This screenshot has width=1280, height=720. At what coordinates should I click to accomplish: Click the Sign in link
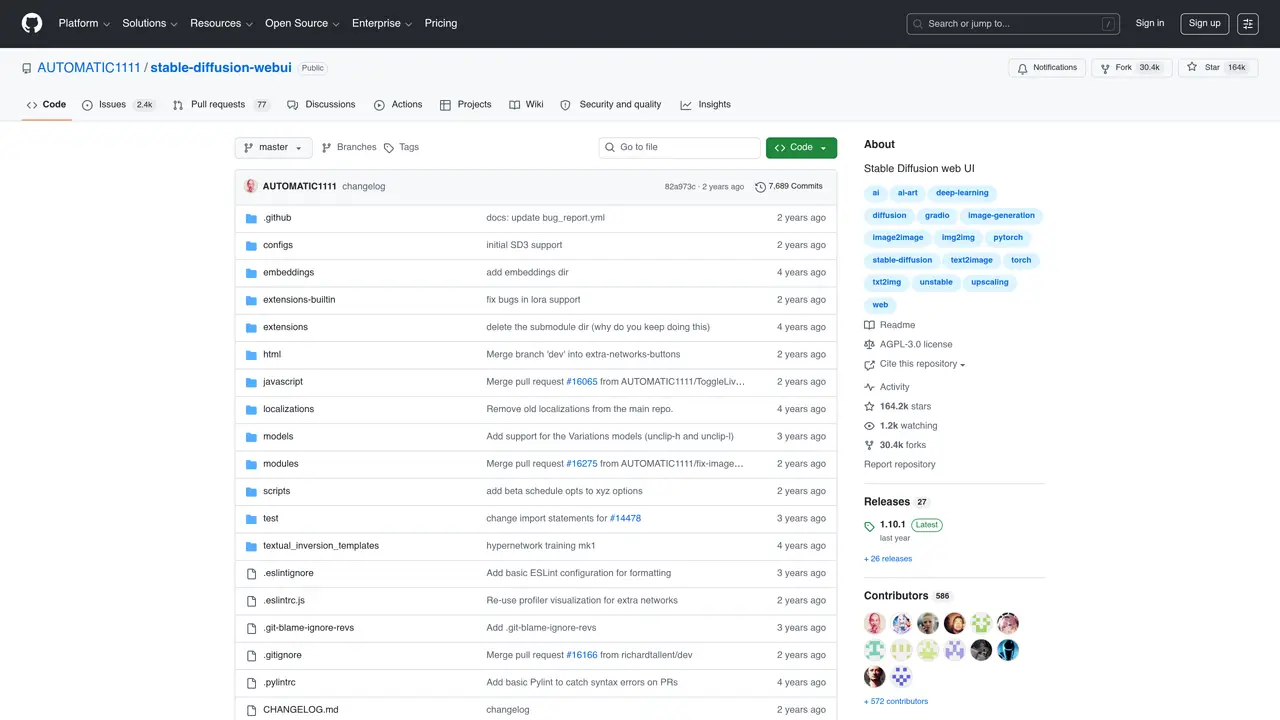pos(1150,23)
